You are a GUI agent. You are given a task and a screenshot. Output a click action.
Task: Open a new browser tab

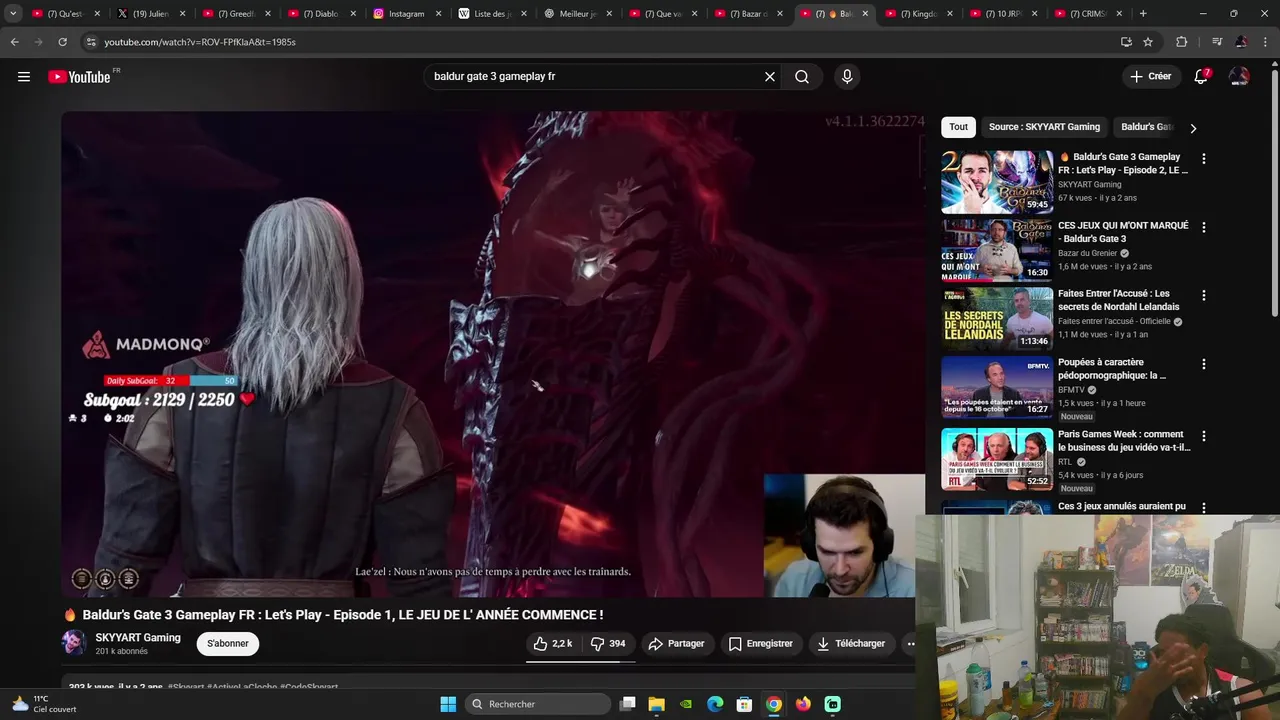(x=1143, y=14)
